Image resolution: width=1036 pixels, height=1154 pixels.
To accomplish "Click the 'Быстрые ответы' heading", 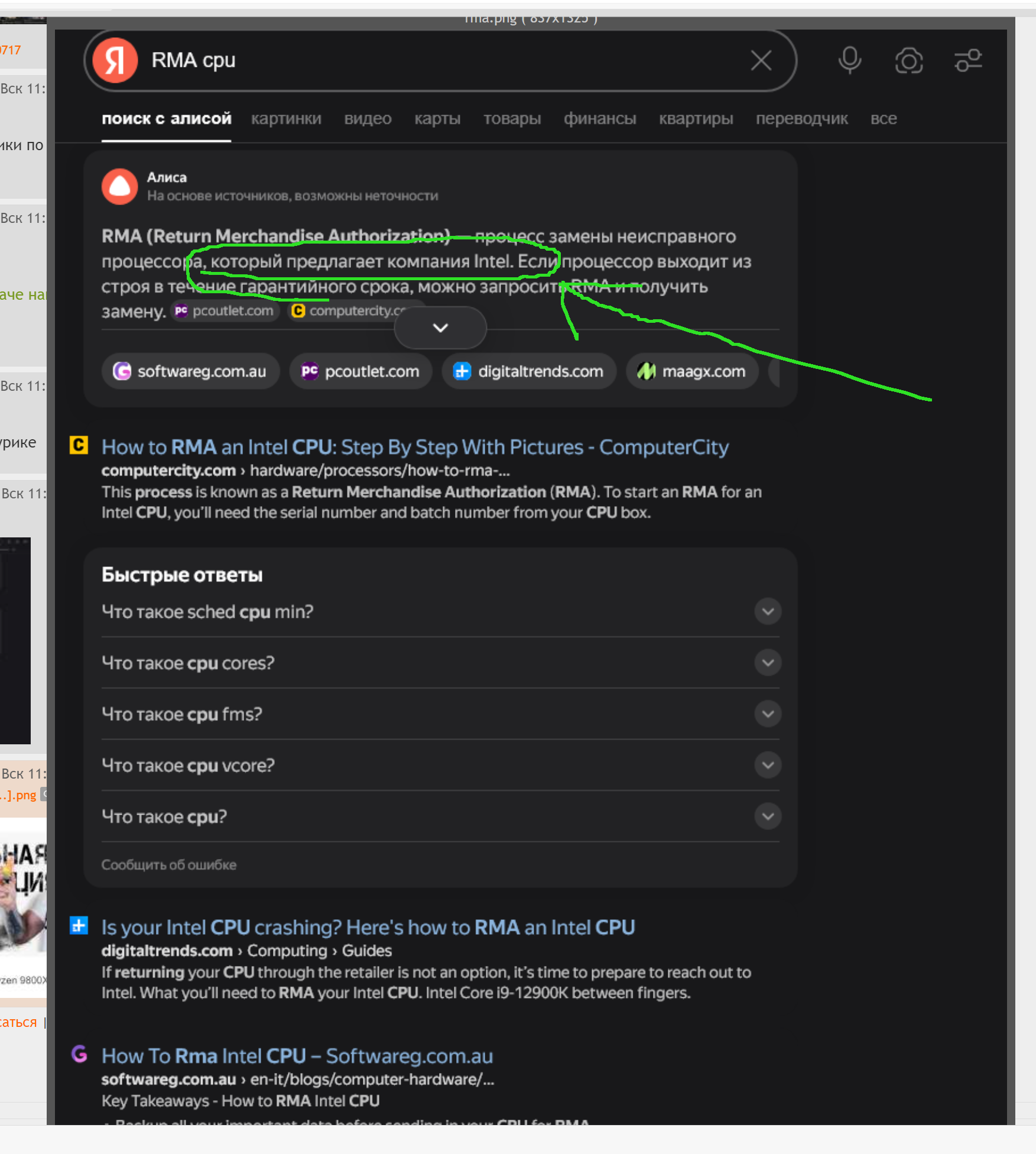I will click(182, 575).
